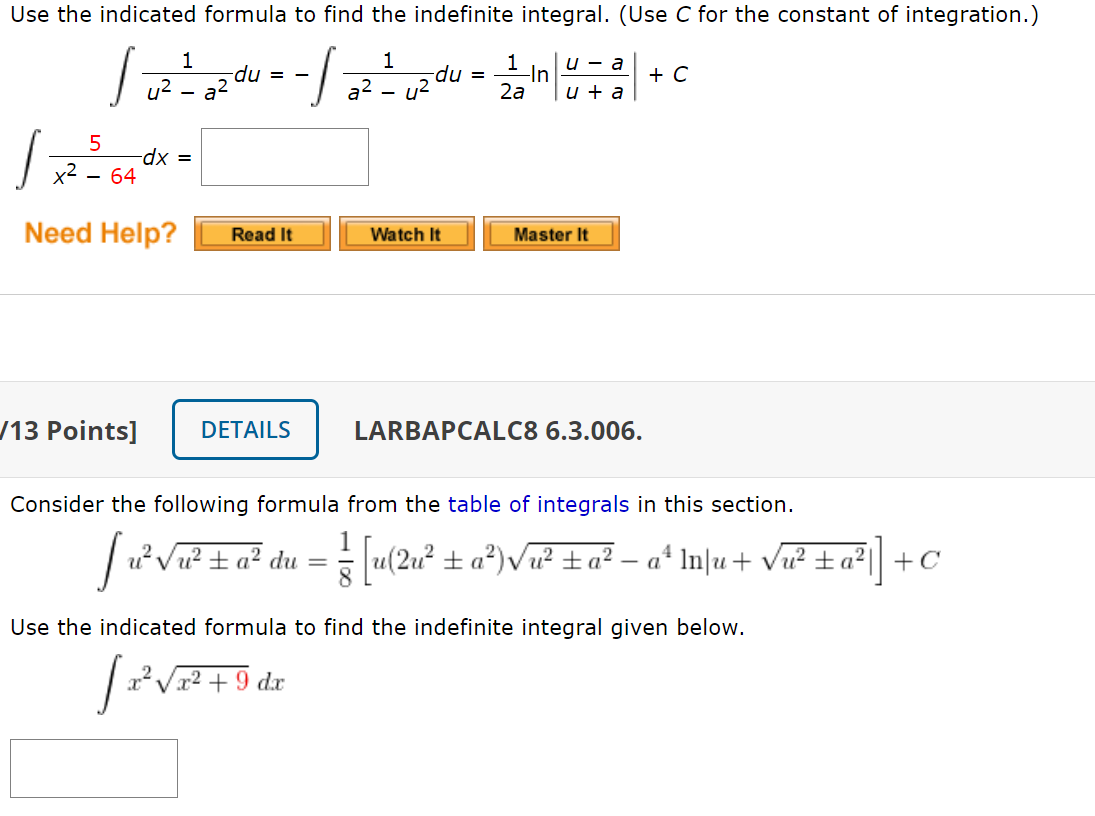This screenshot has width=1095, height=816.
Task: Launch the Master It practice exercise
Action: 551,233
